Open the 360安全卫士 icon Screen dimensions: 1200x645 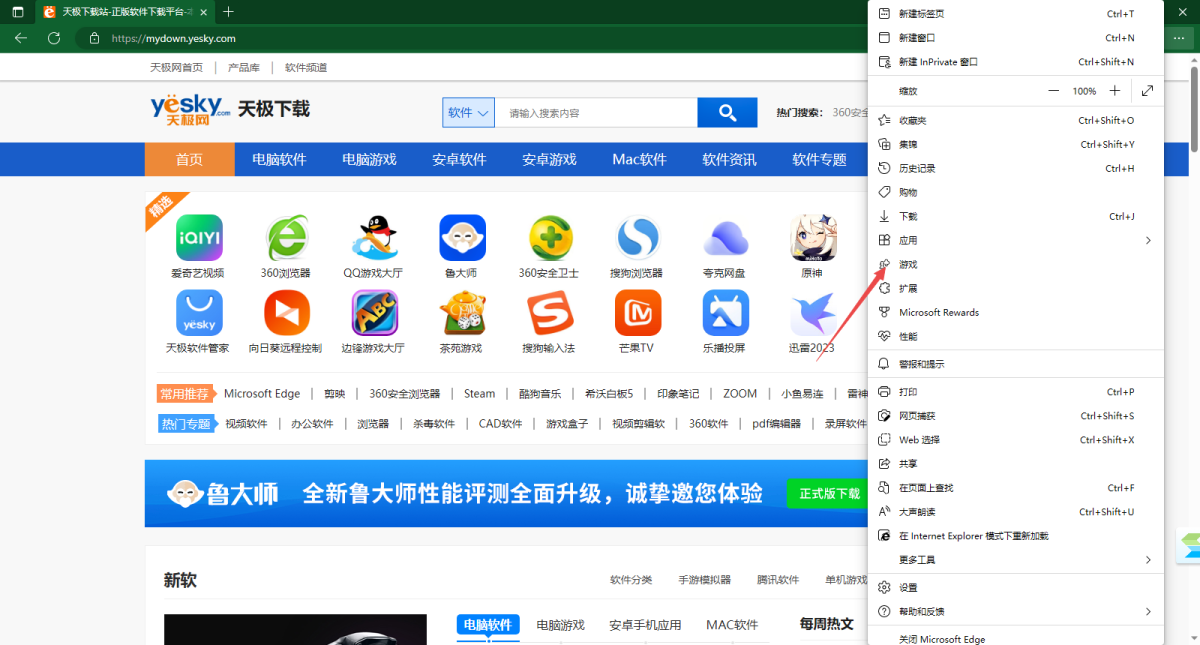pyautogui.click(x=550, y=237)
